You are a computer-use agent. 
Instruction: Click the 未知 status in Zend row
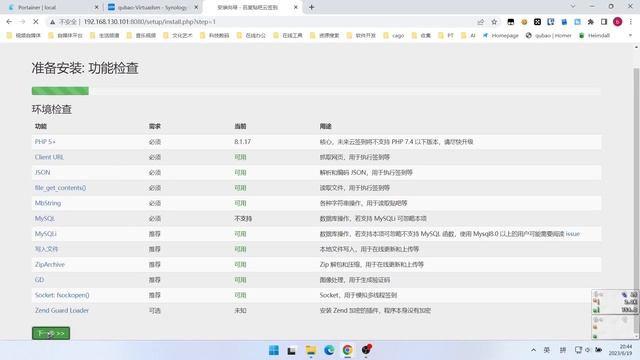[240, 310]
